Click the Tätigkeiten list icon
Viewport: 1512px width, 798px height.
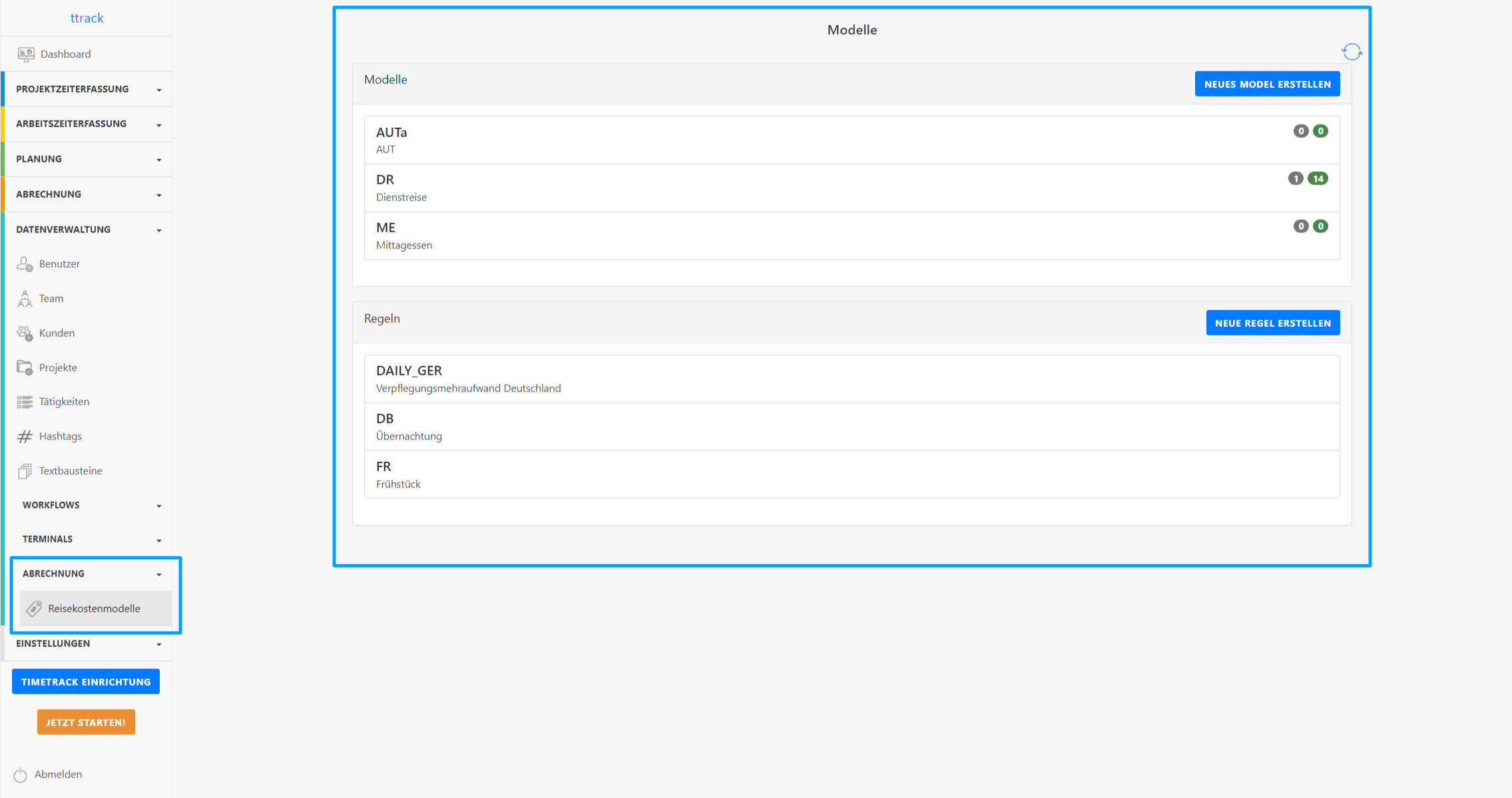tap(25, 402)
